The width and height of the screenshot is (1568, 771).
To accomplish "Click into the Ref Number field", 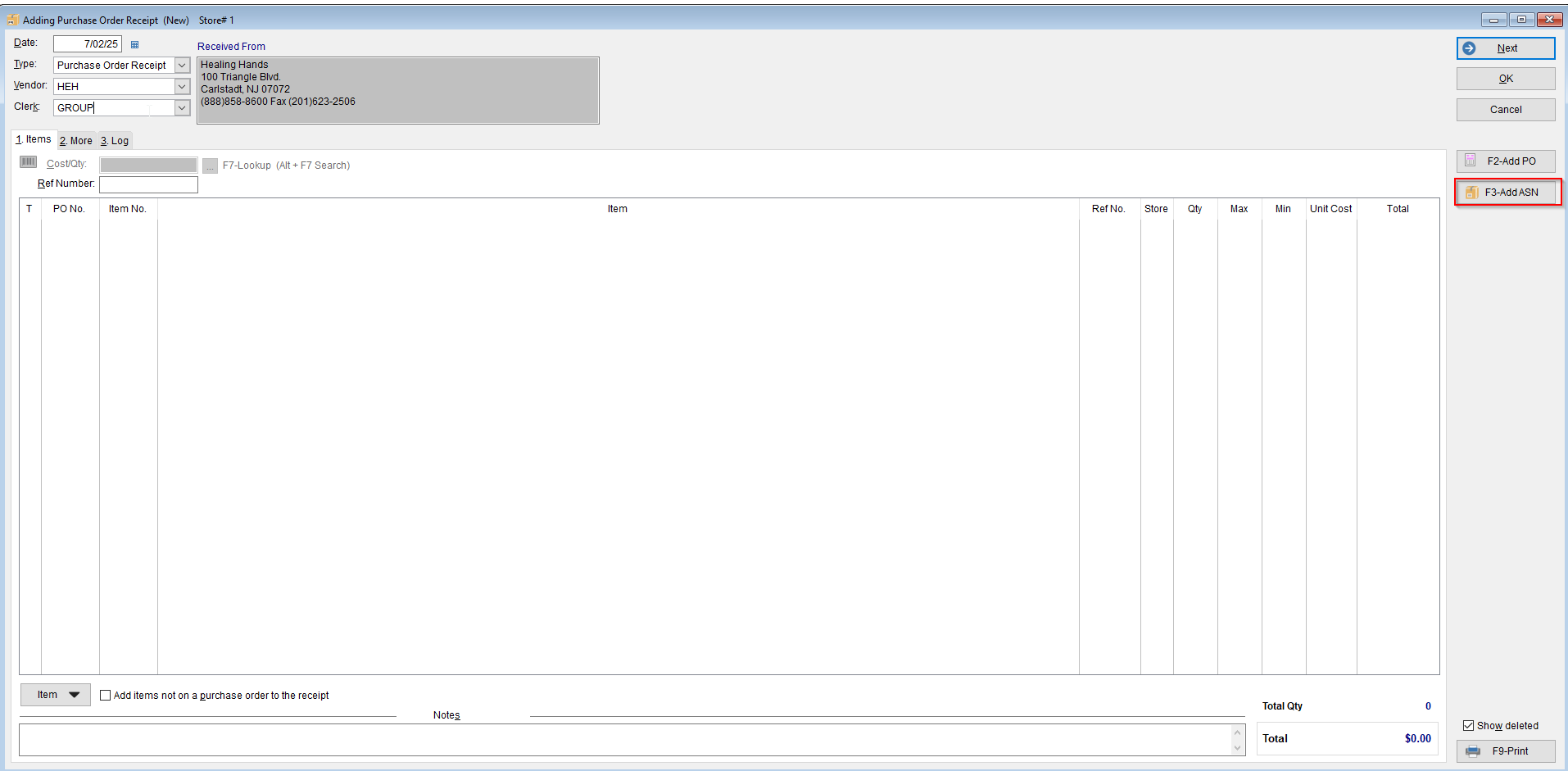I will click(x=148, y=184).
